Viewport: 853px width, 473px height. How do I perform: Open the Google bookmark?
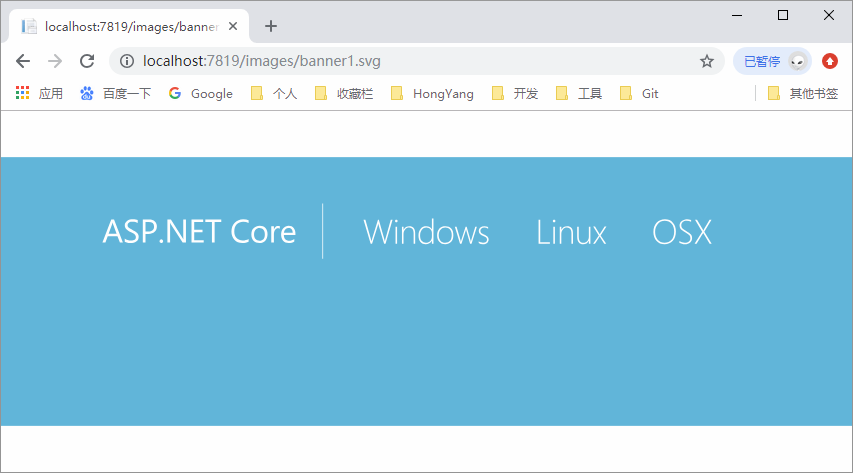coord(201,94)
